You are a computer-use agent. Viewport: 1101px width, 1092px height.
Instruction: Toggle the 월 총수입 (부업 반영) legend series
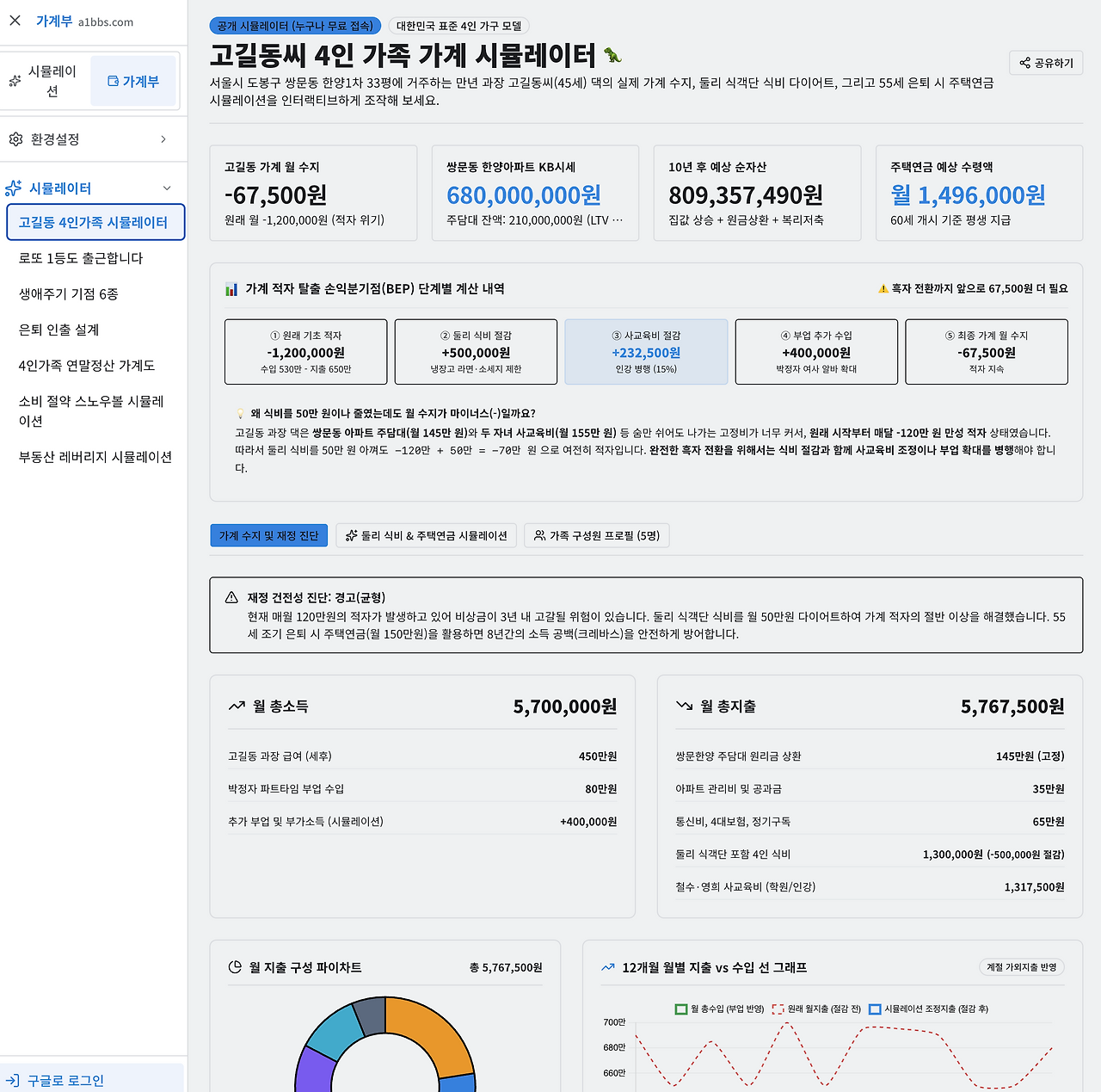click(x=719, y=1009)
